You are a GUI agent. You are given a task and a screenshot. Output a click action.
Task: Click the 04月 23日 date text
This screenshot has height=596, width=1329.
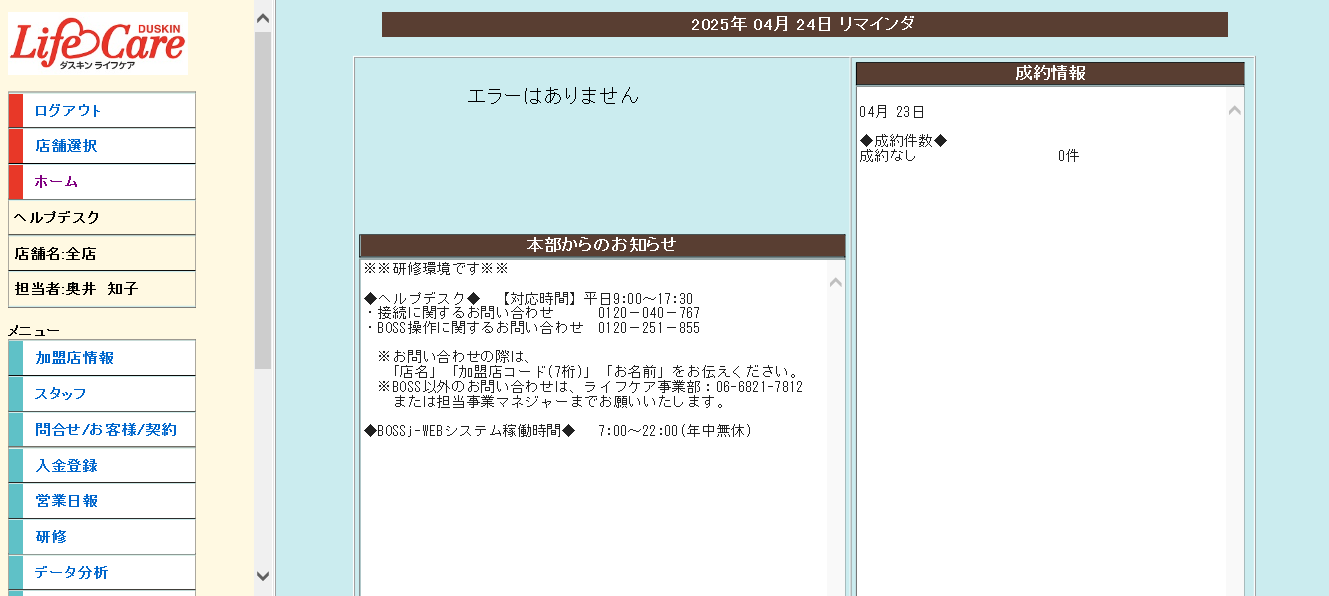(892, 112)
